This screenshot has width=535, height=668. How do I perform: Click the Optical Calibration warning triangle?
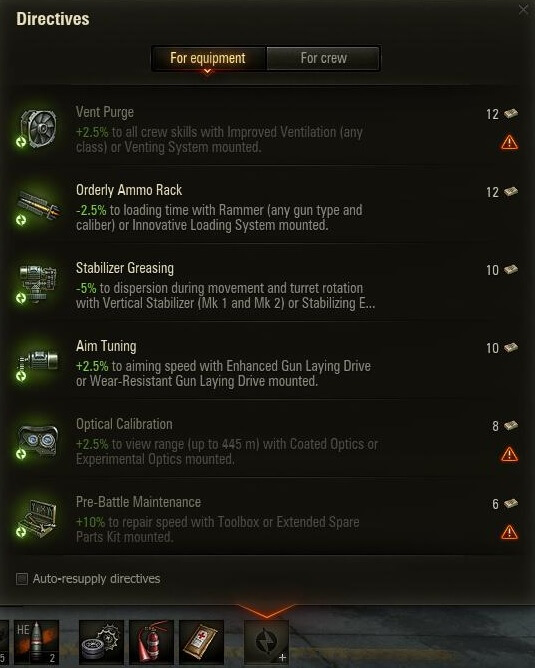(509, 454)
